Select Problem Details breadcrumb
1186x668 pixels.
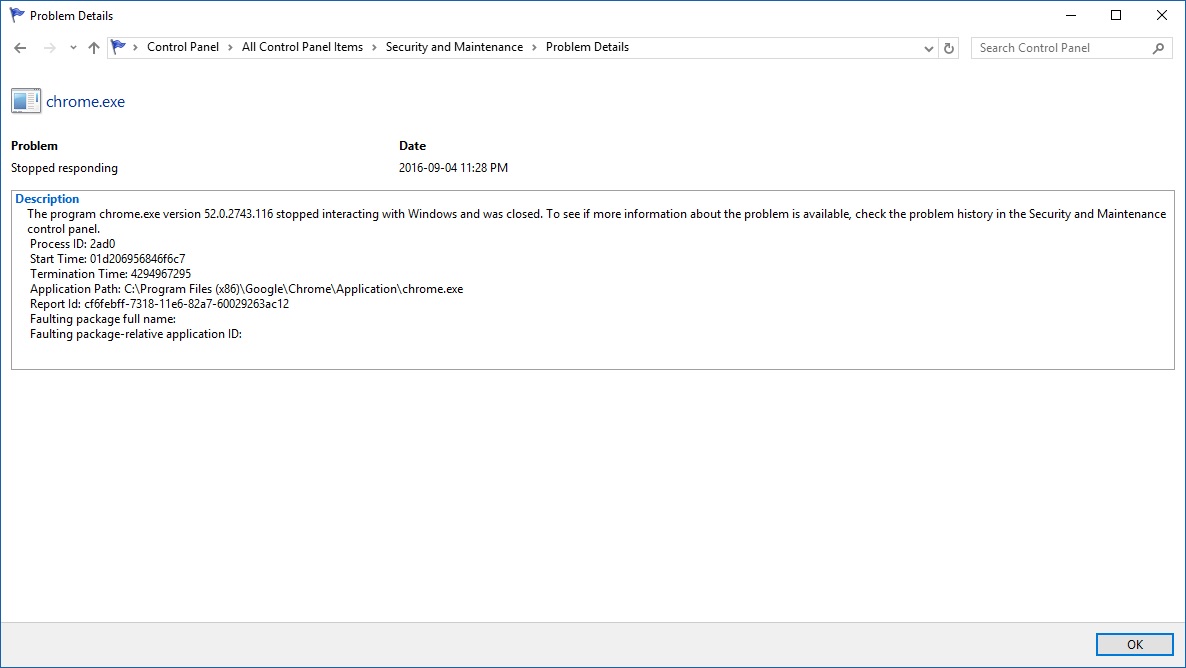[587, 47]
